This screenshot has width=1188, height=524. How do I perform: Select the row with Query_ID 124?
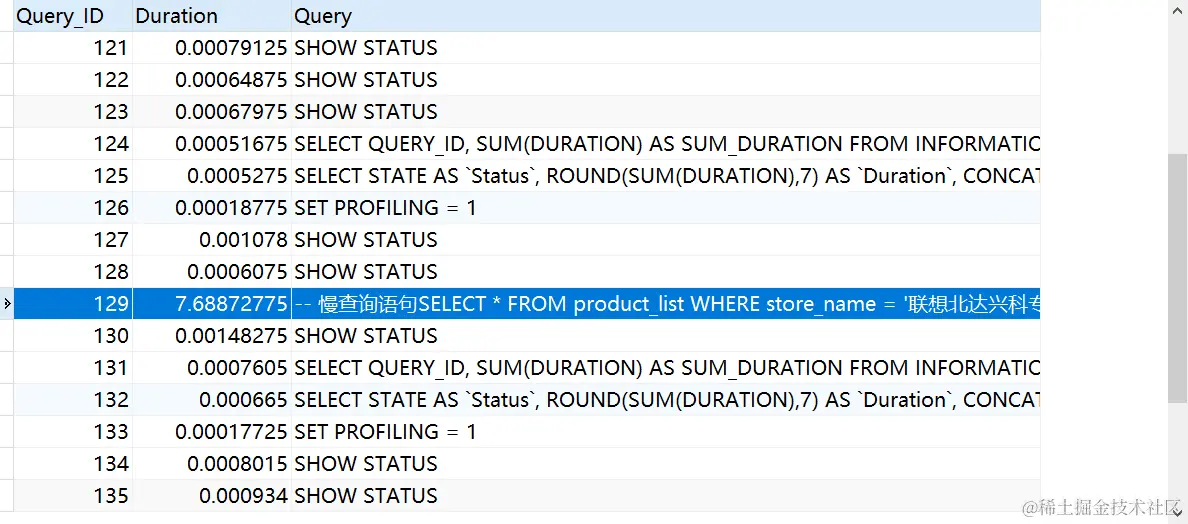tap(527, 144)
